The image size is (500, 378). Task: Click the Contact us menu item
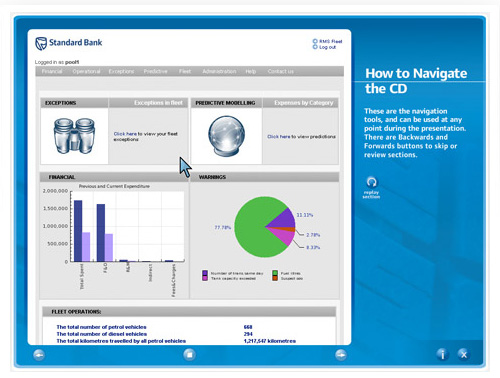281,71
